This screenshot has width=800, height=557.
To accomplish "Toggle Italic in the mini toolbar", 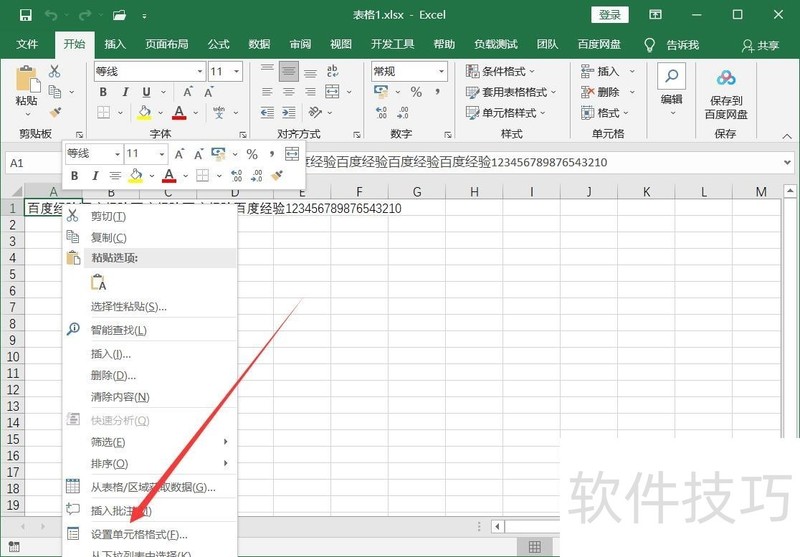I will click(95, 176).
